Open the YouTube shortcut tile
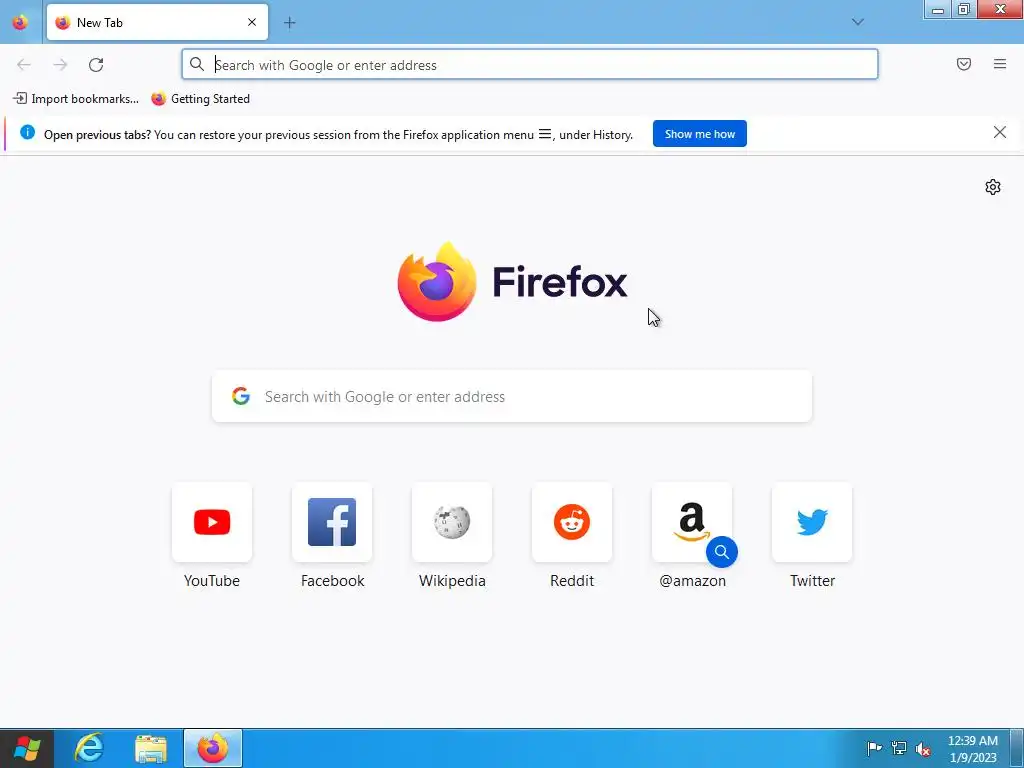This screenshot has width=1024, height=768. tap(212, 522)
